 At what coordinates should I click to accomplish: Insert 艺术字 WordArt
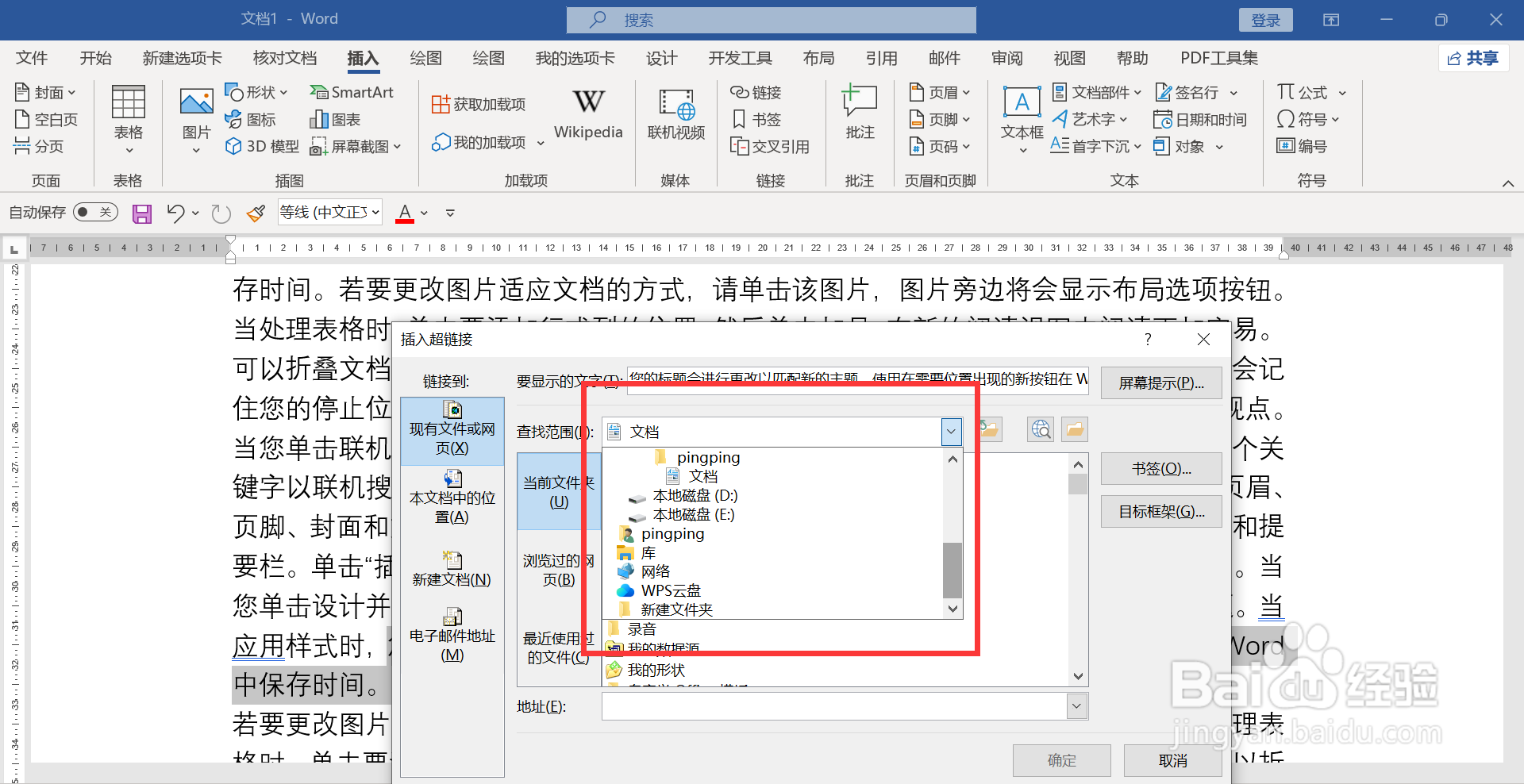coord(1089,120)
